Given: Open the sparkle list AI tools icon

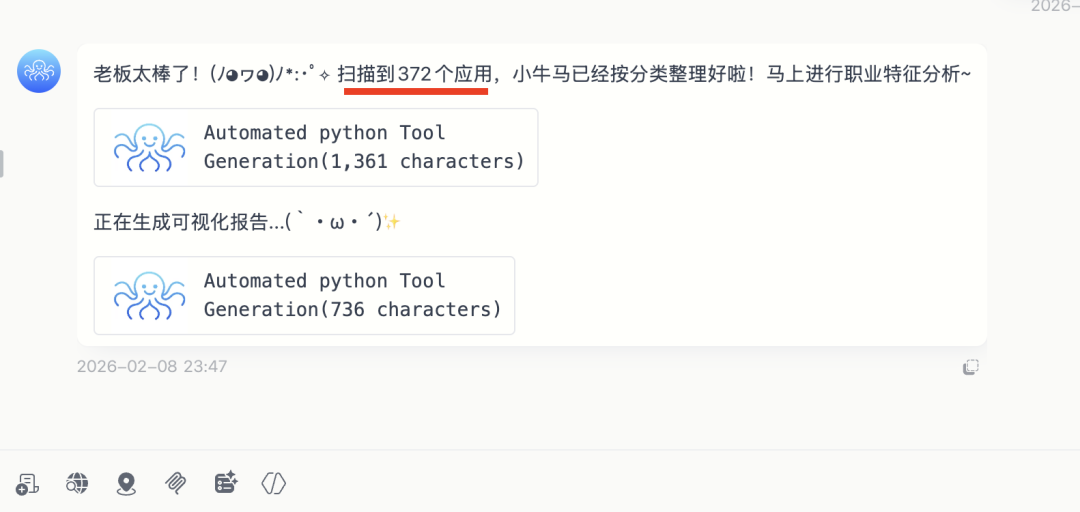Looking at the screenshot, I should pos(225,484).
